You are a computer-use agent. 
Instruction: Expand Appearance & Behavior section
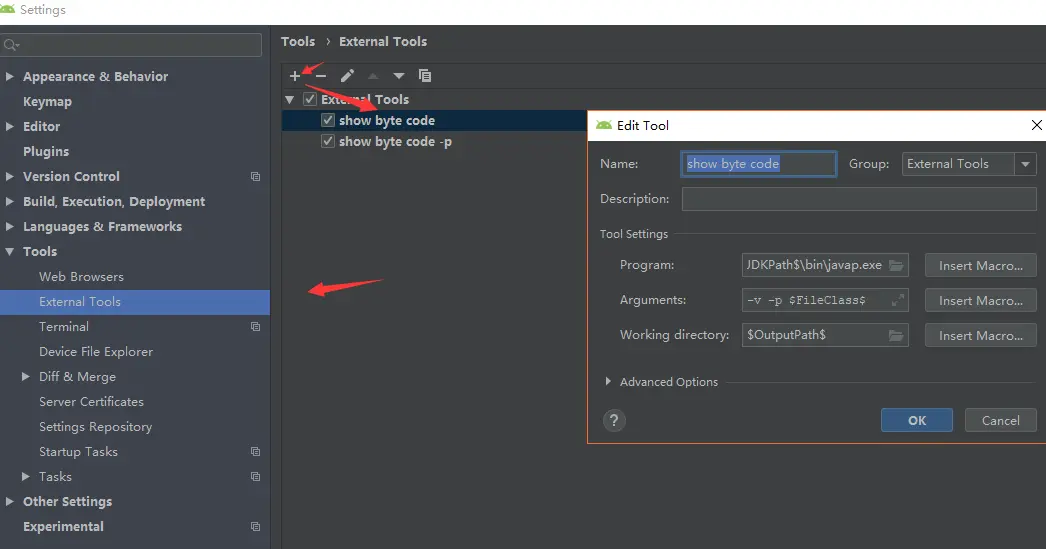[9, 77]
